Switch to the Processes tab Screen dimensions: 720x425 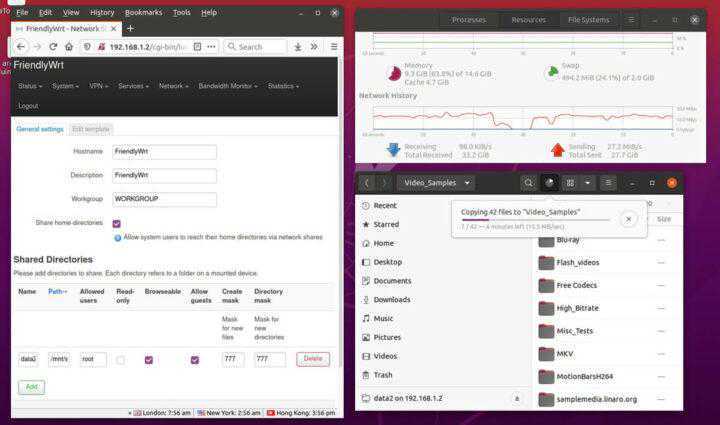[469, 19]
